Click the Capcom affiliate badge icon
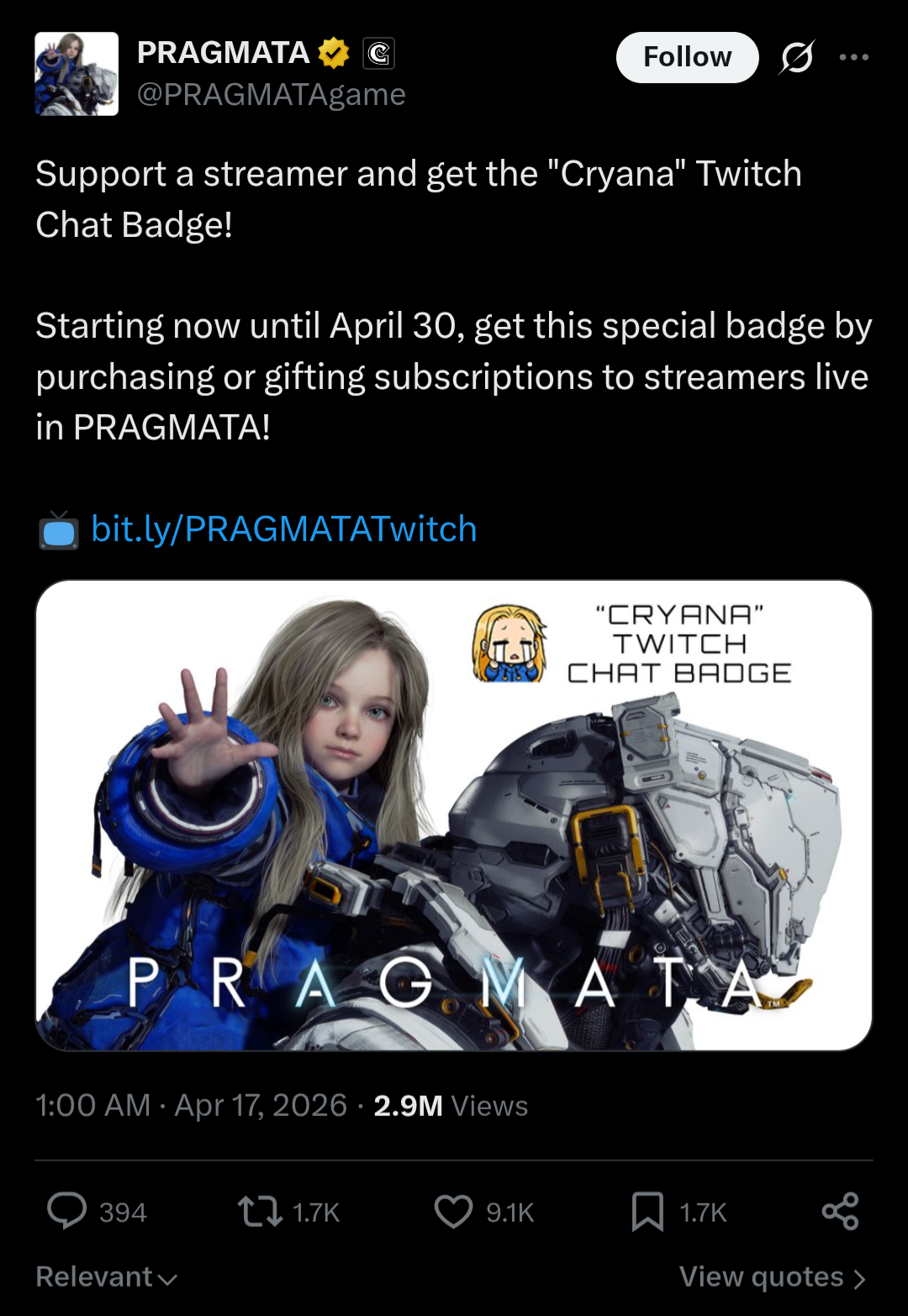 click(378, 54)
